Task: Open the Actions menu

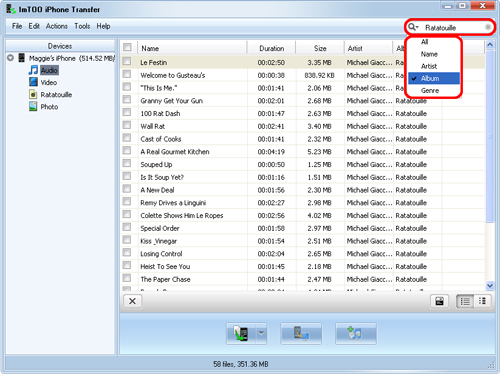Action: pos(57,26)
